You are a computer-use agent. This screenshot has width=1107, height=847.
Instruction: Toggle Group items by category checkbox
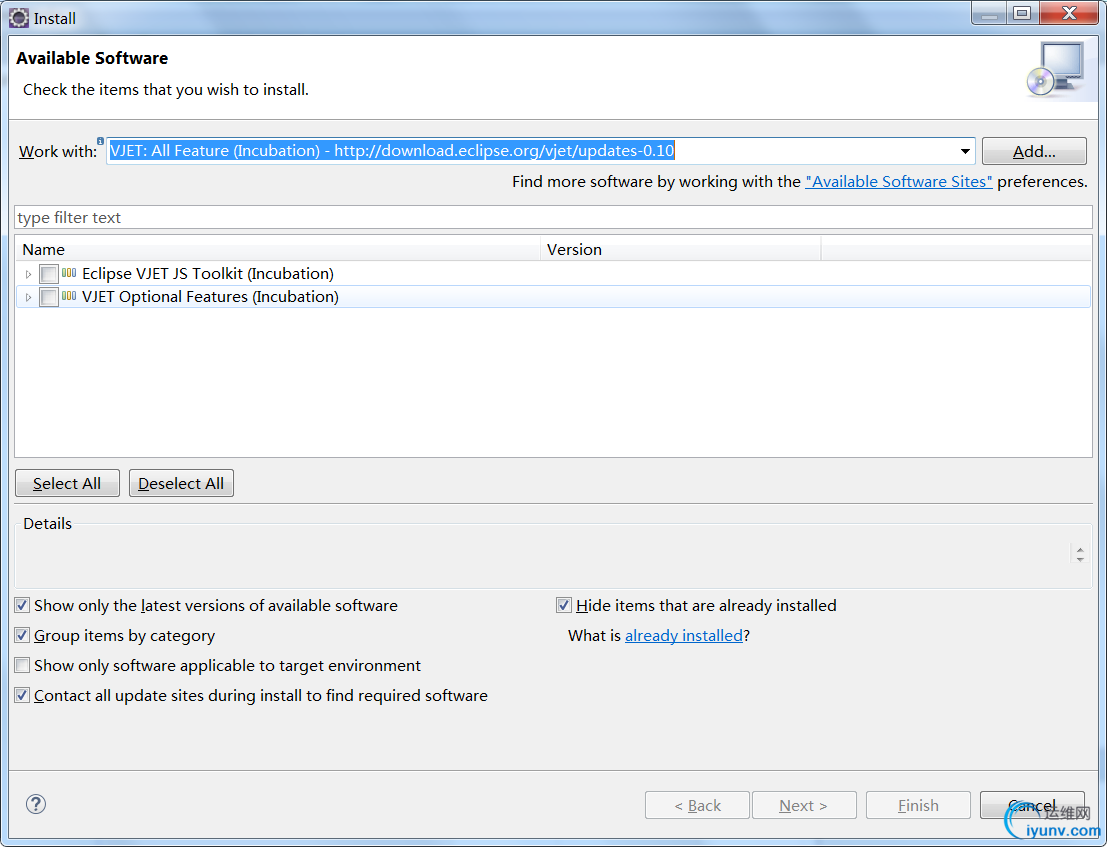click(23, 635)
